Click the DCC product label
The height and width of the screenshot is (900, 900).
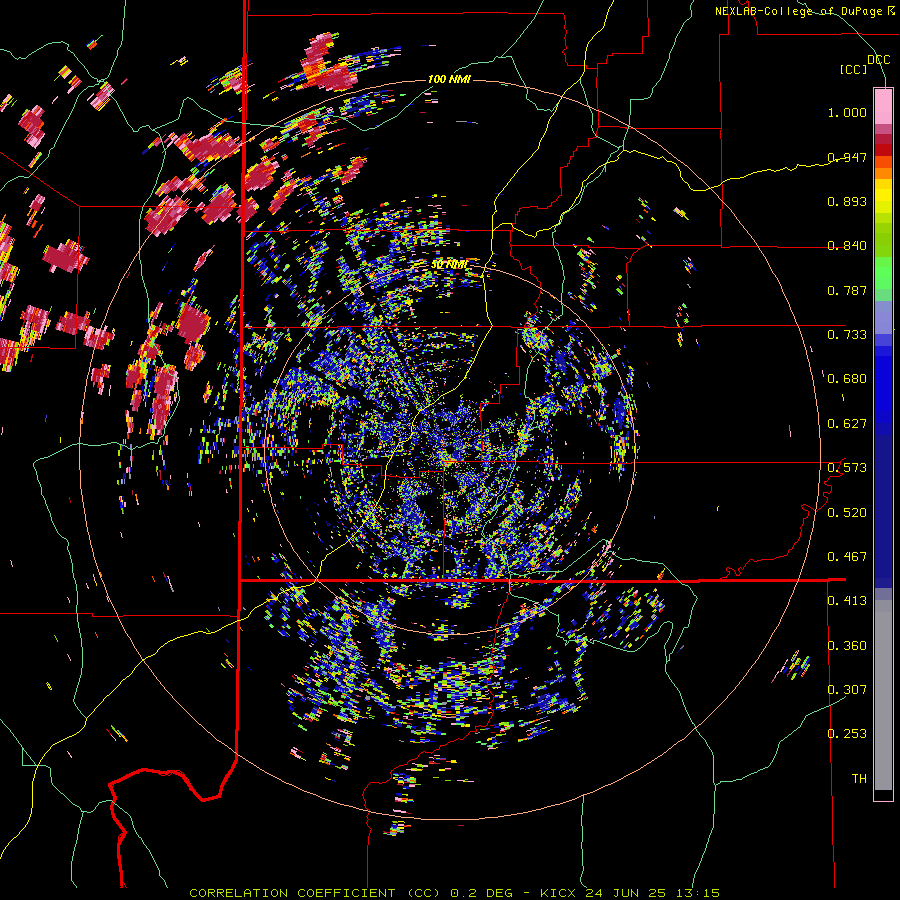click(878, 60)
